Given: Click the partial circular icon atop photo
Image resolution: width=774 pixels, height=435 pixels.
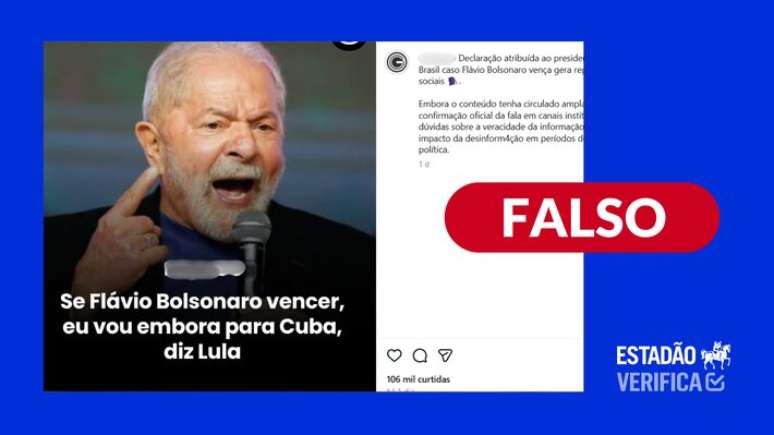Looking at the screenshot, I should click(349, 45).
